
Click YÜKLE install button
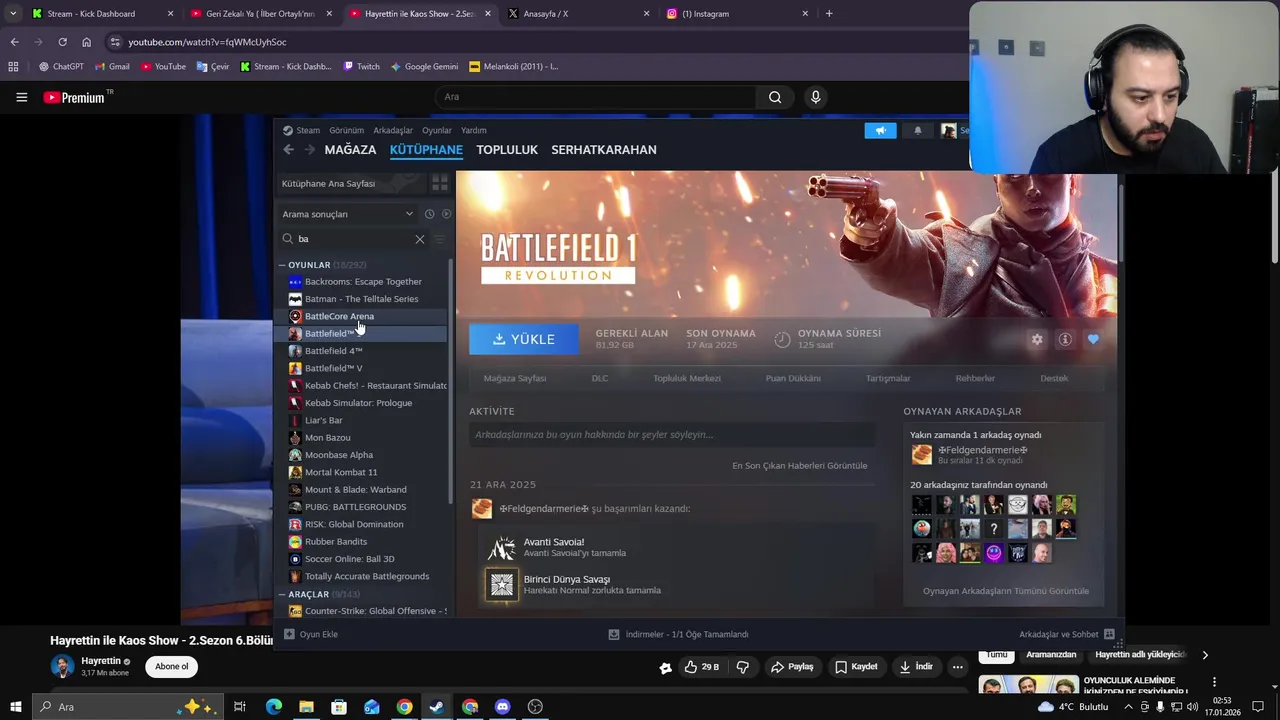[524, 339]
